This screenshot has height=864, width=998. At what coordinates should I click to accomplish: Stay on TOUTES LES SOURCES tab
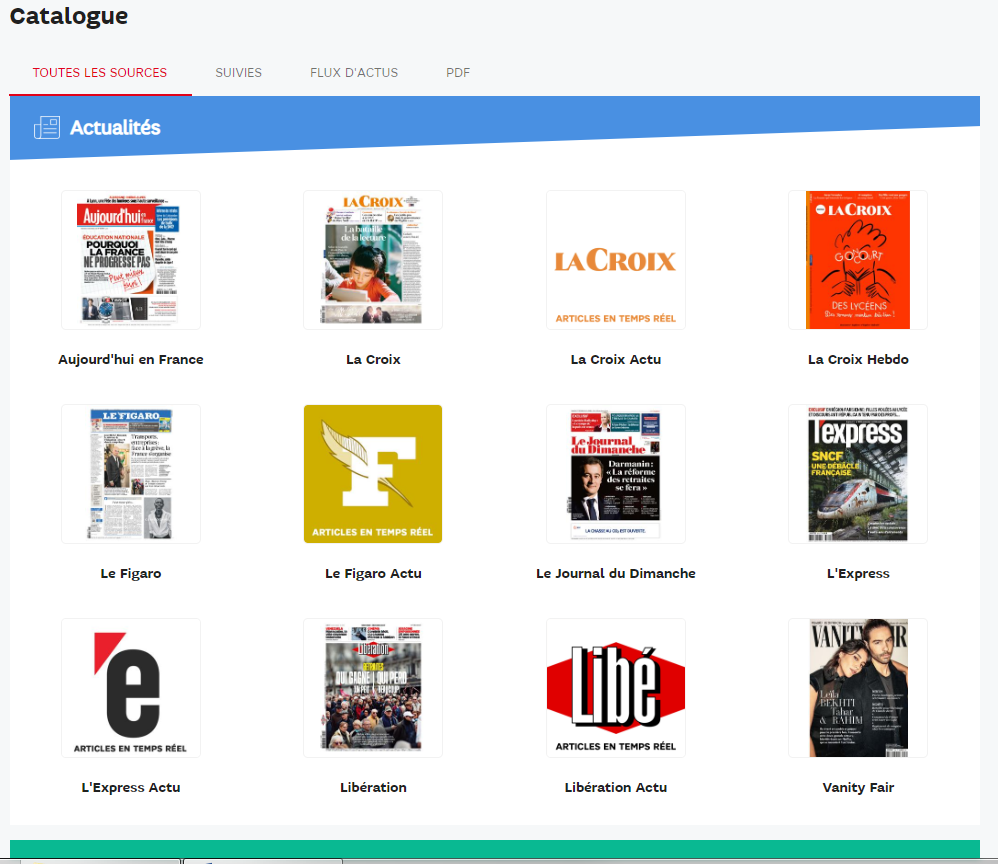(x=100, y=72)
